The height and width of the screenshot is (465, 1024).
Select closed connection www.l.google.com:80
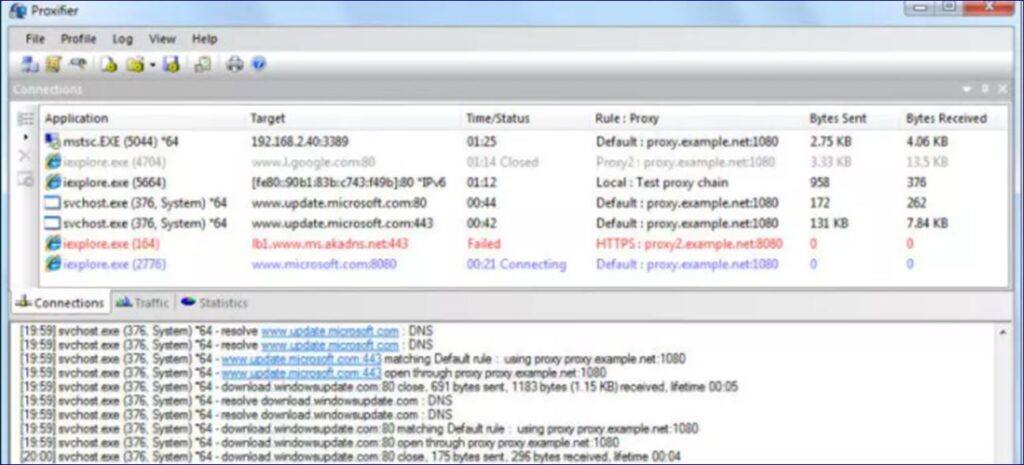tap(313, 162)
